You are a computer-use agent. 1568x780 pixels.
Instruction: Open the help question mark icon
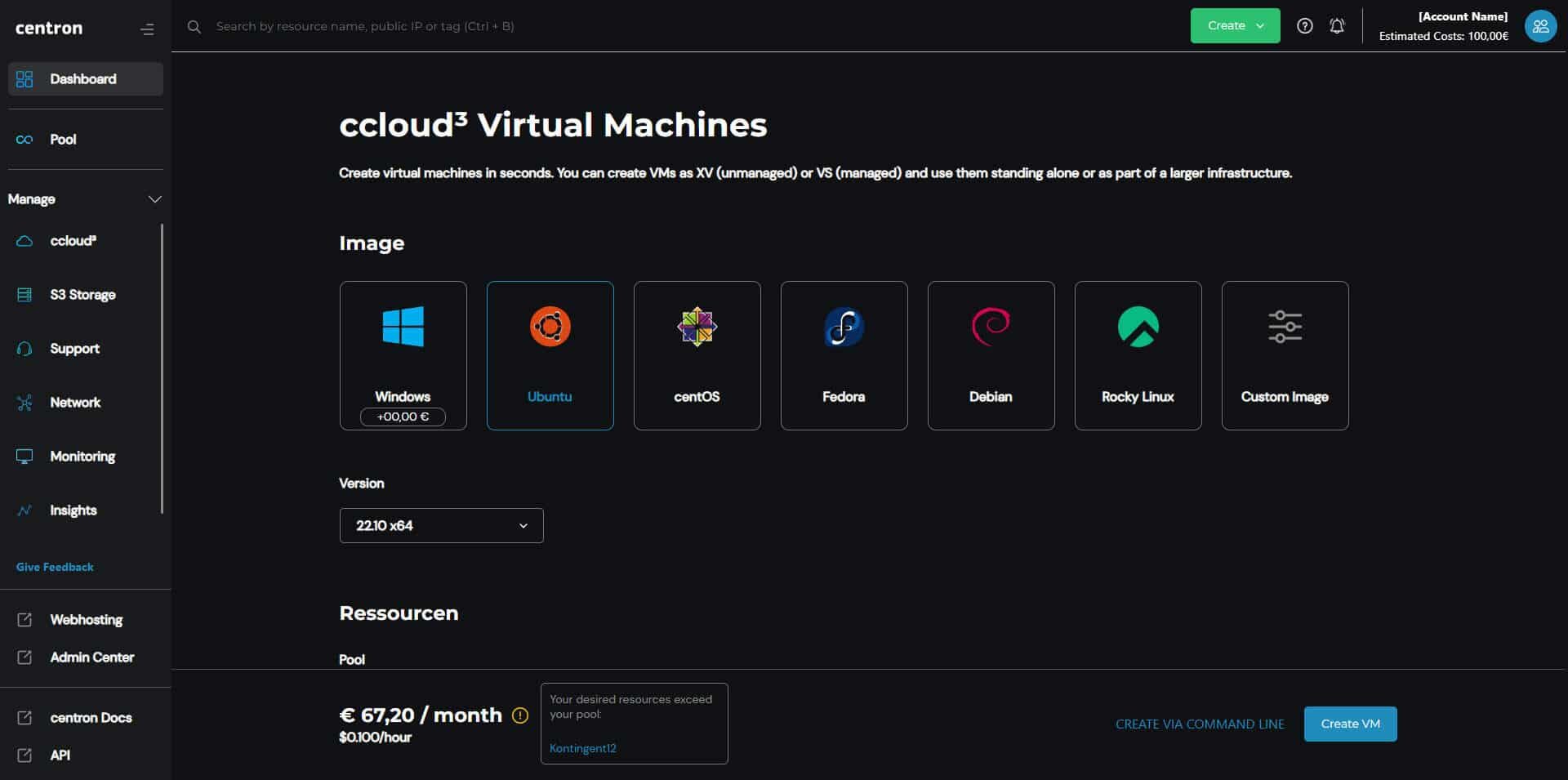click(x=1305, y=26)
